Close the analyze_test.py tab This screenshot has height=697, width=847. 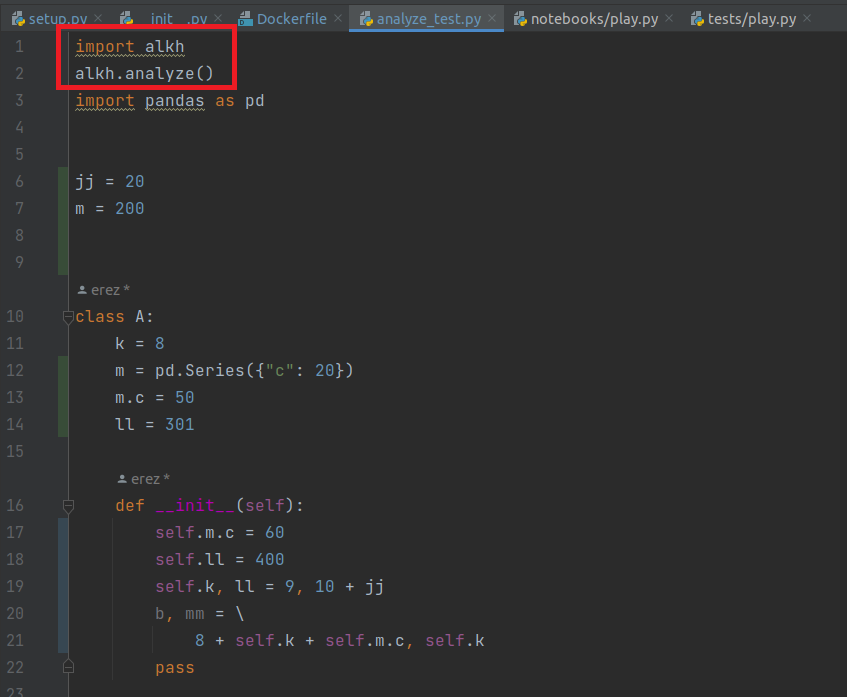[492, 18]
